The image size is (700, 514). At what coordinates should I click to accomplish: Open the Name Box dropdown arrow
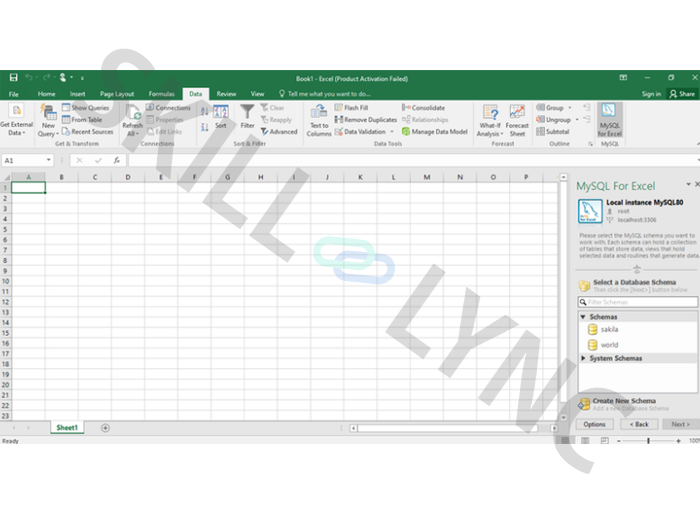pyautogui.click(x=48, y=160)
